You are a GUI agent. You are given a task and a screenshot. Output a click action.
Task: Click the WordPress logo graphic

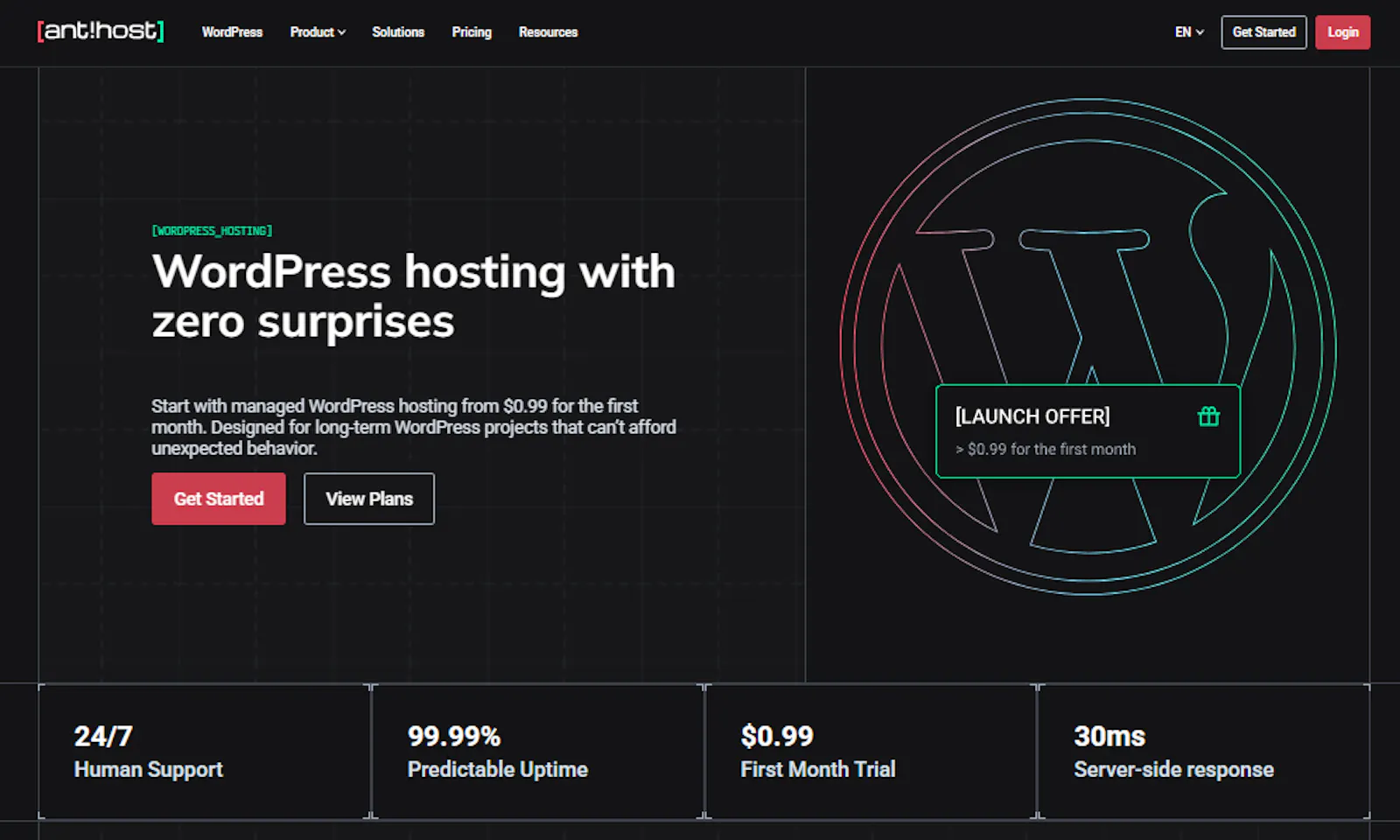[x=1088, y=346]
